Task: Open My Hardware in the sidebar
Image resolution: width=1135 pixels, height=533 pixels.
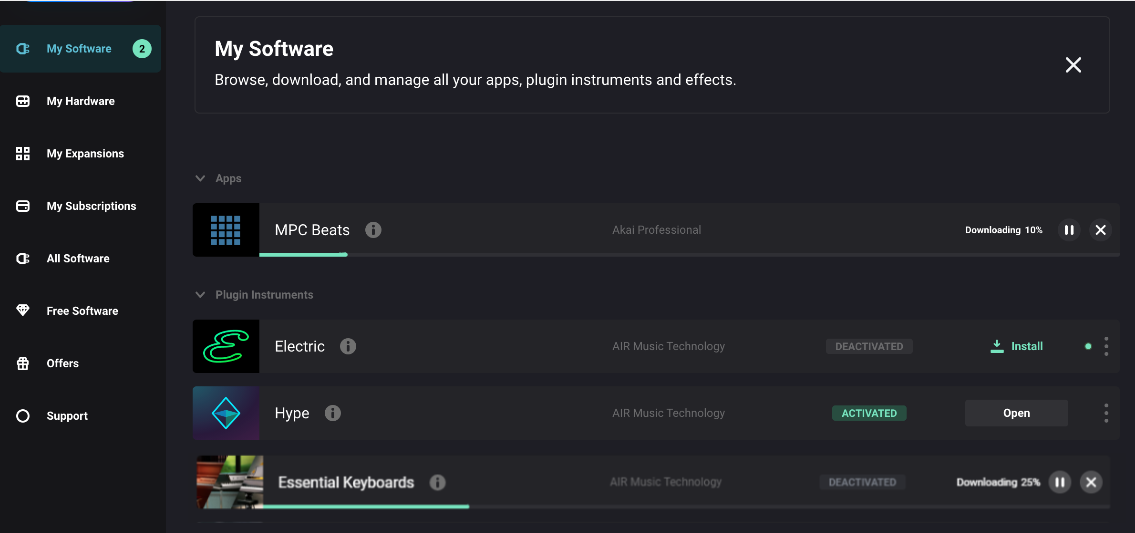Action: tap(80, 101)
